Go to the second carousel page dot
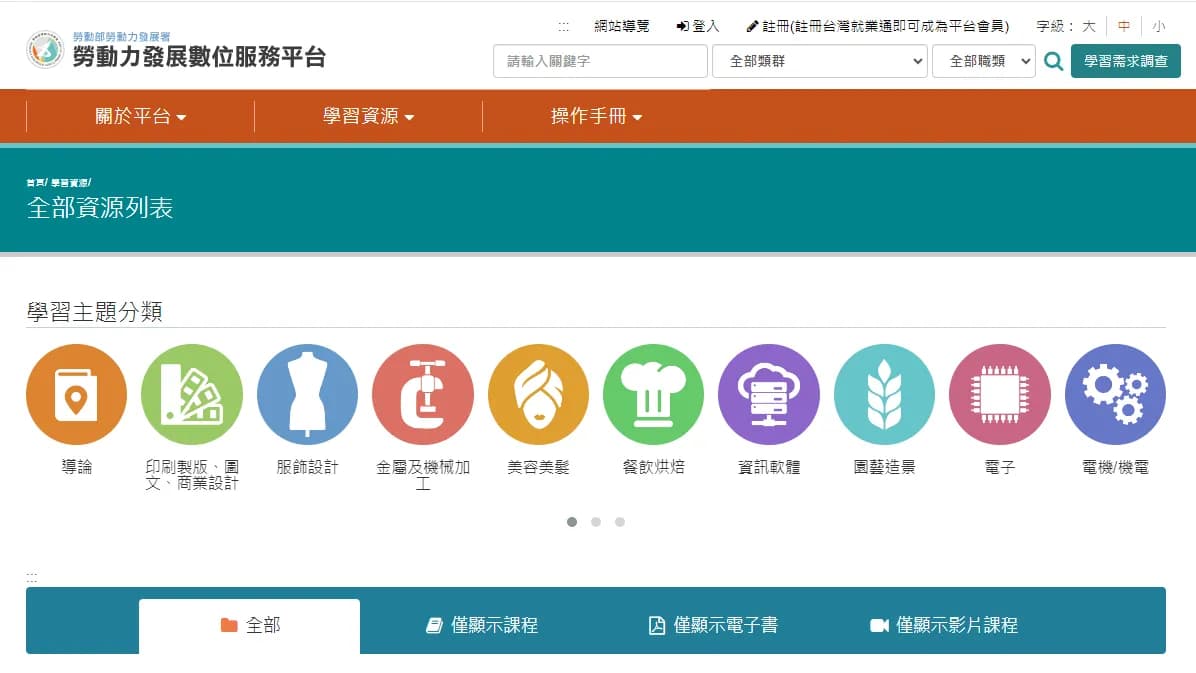Viewport: 1196px width, 673px height. point(596,522)
